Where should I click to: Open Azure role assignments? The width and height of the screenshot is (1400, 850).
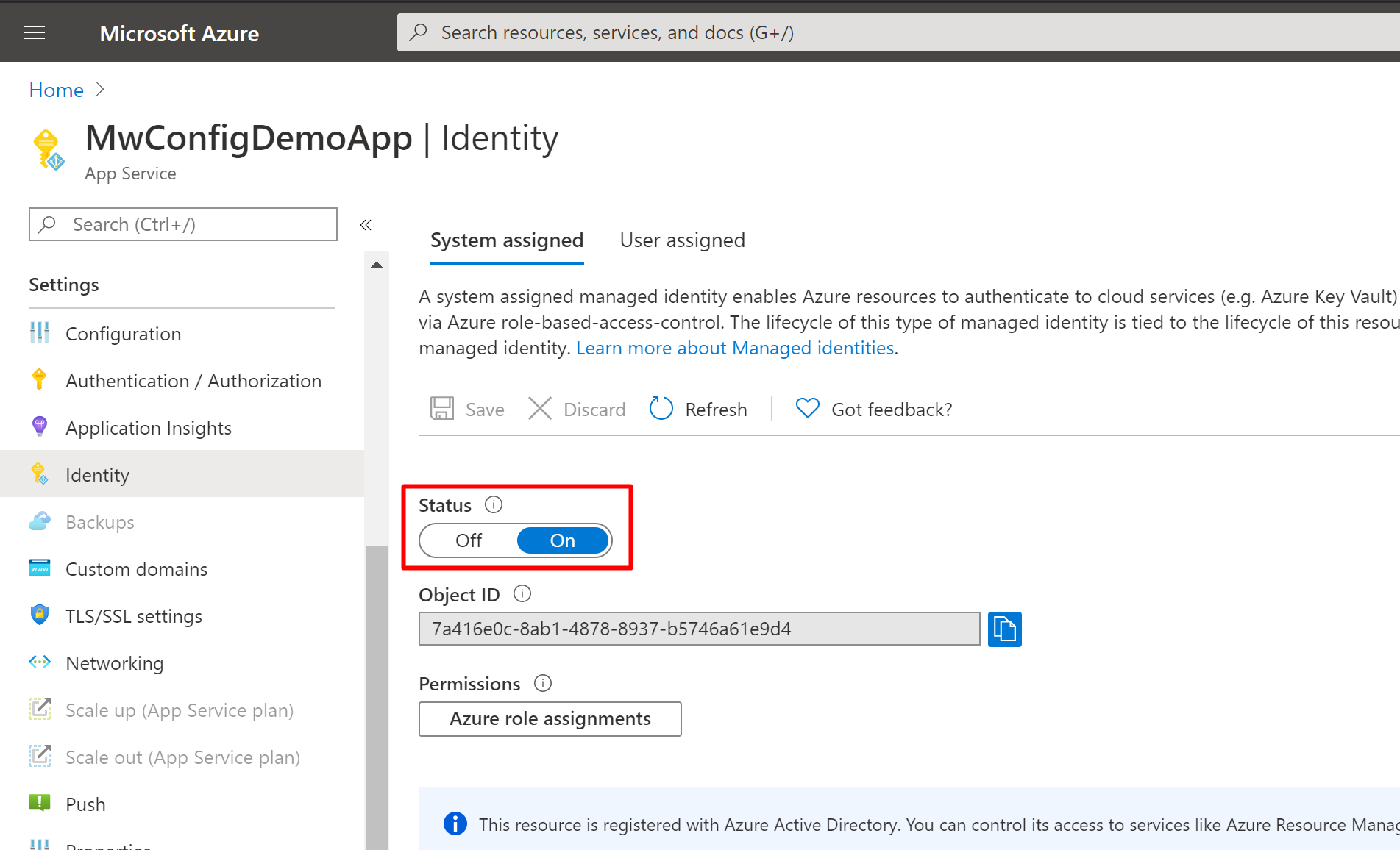click(x=550, y=718)
